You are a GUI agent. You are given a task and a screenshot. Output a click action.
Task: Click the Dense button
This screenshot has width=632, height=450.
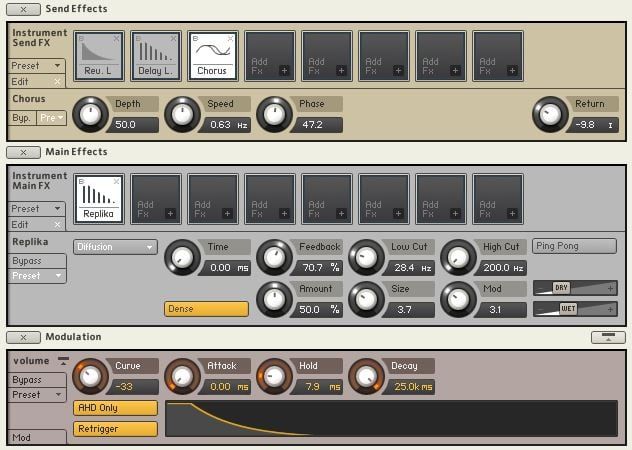click(206, 309)
